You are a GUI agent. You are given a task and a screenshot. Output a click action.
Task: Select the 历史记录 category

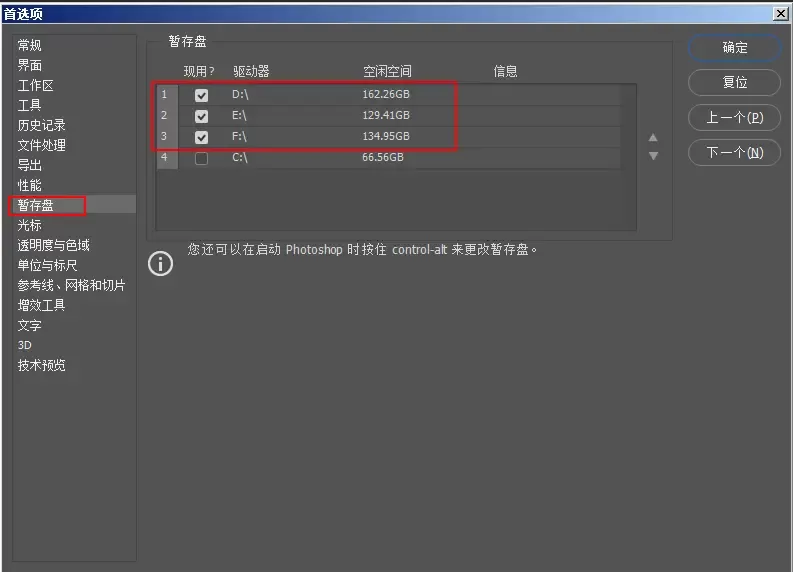pyautogui.click(x=41, y=125)
